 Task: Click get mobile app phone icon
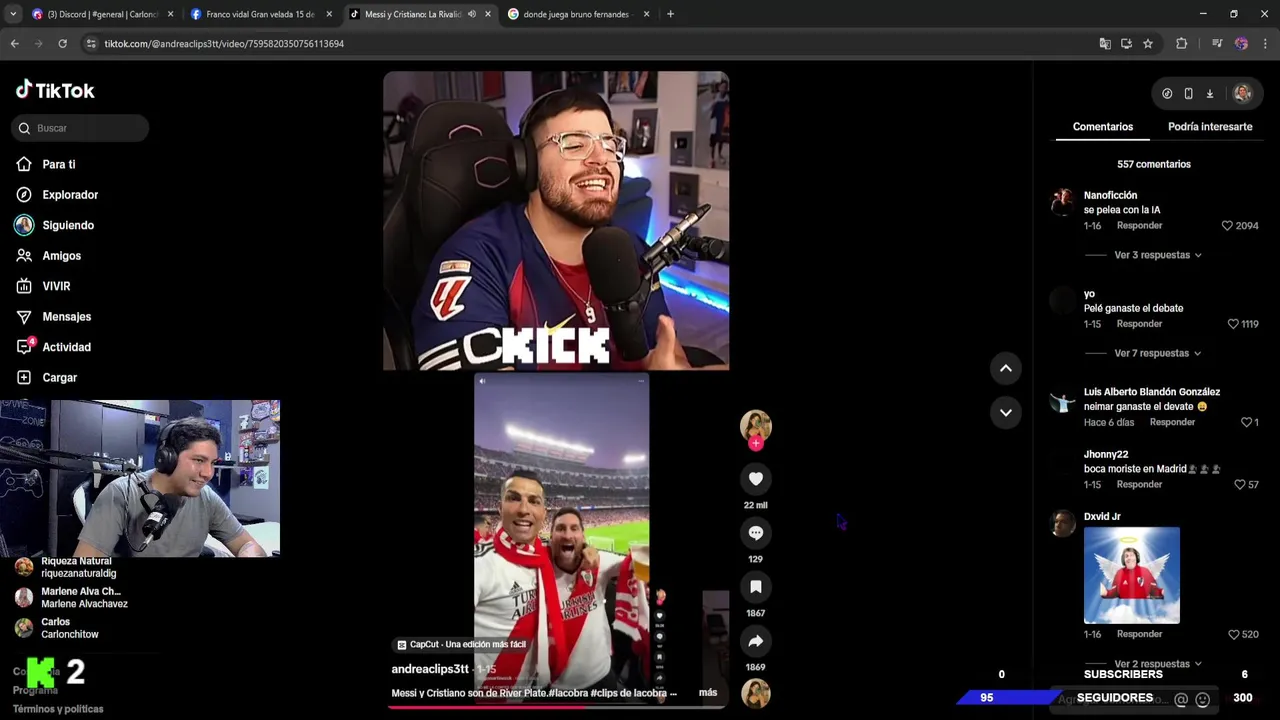tap(1188, 93)
